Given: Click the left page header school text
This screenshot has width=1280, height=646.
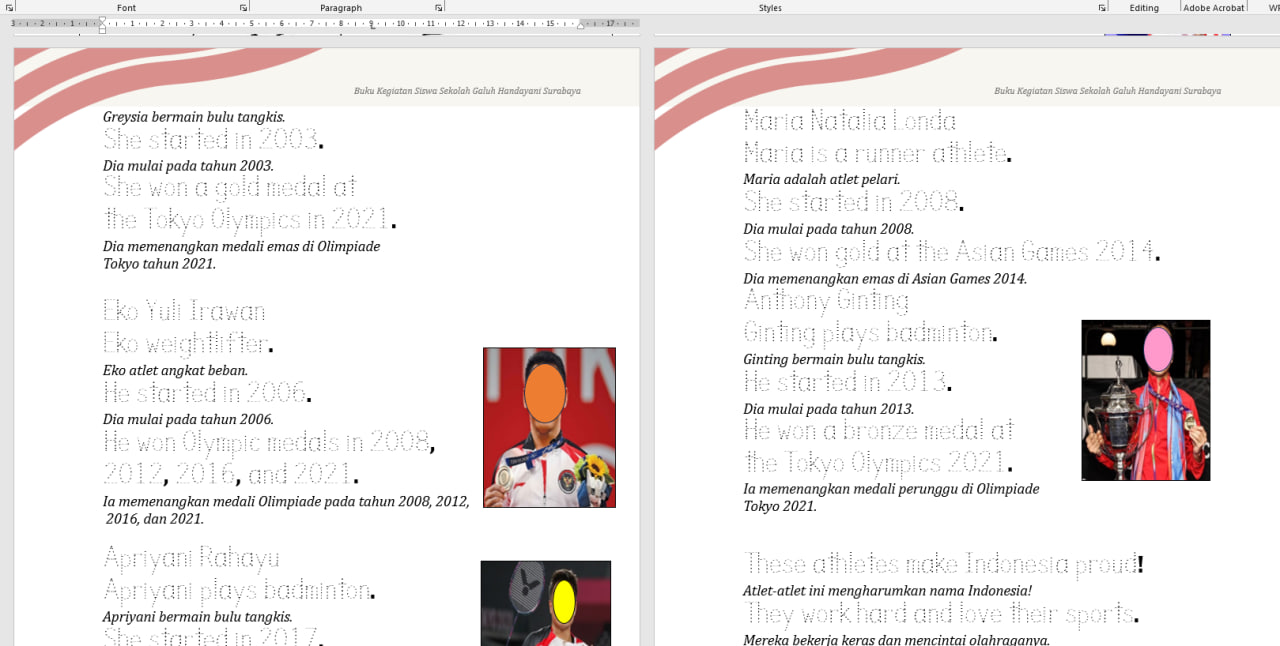Looking at the screenshot, I should coord(467,91).
